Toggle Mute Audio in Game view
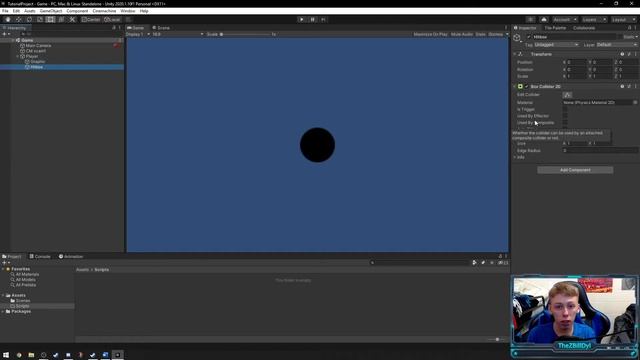Image resolution: width=640 pixels, height=360 pixels. 462,34
